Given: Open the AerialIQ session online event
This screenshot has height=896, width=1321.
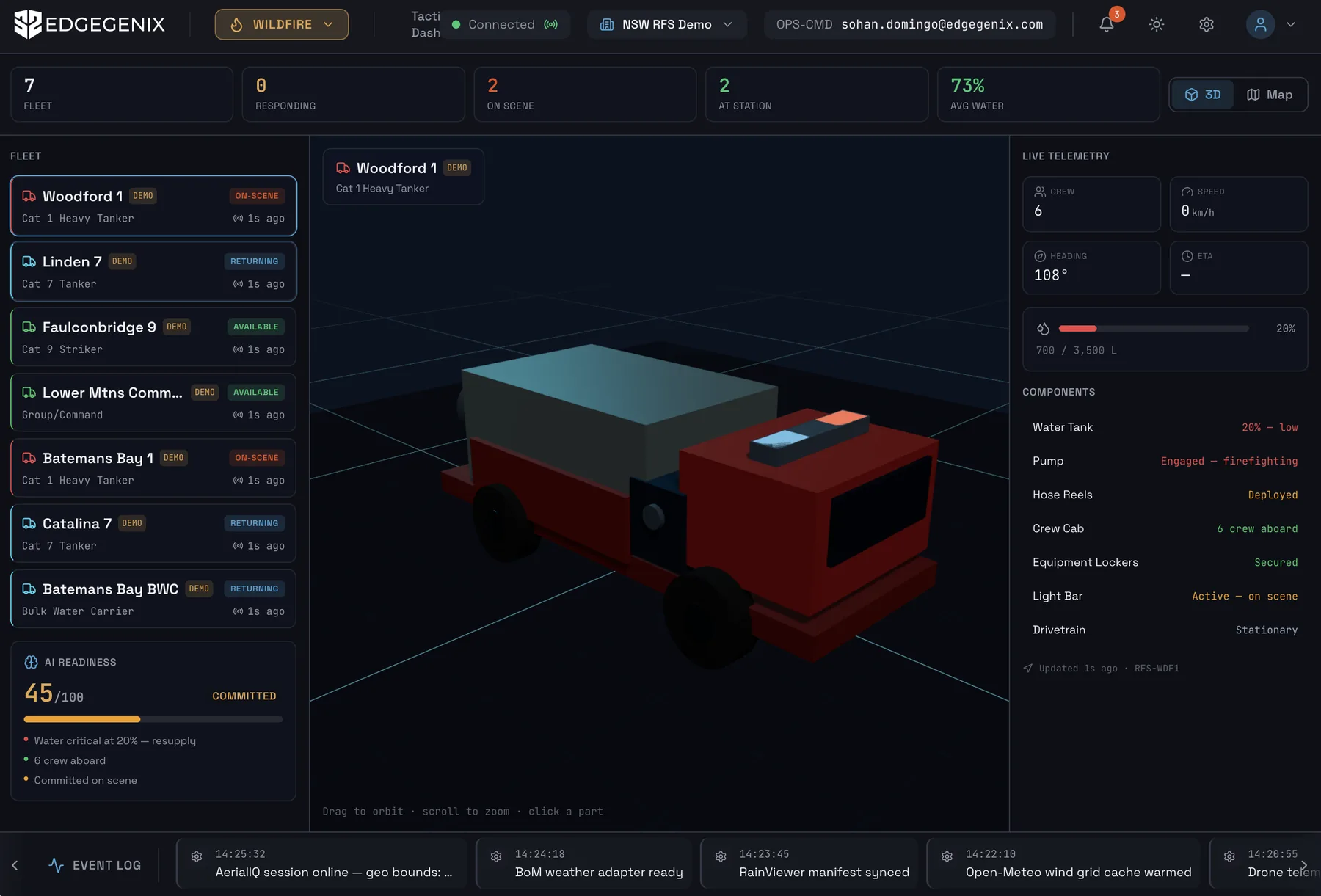Looking at the screenshot, I should click(x=321, y=864).
